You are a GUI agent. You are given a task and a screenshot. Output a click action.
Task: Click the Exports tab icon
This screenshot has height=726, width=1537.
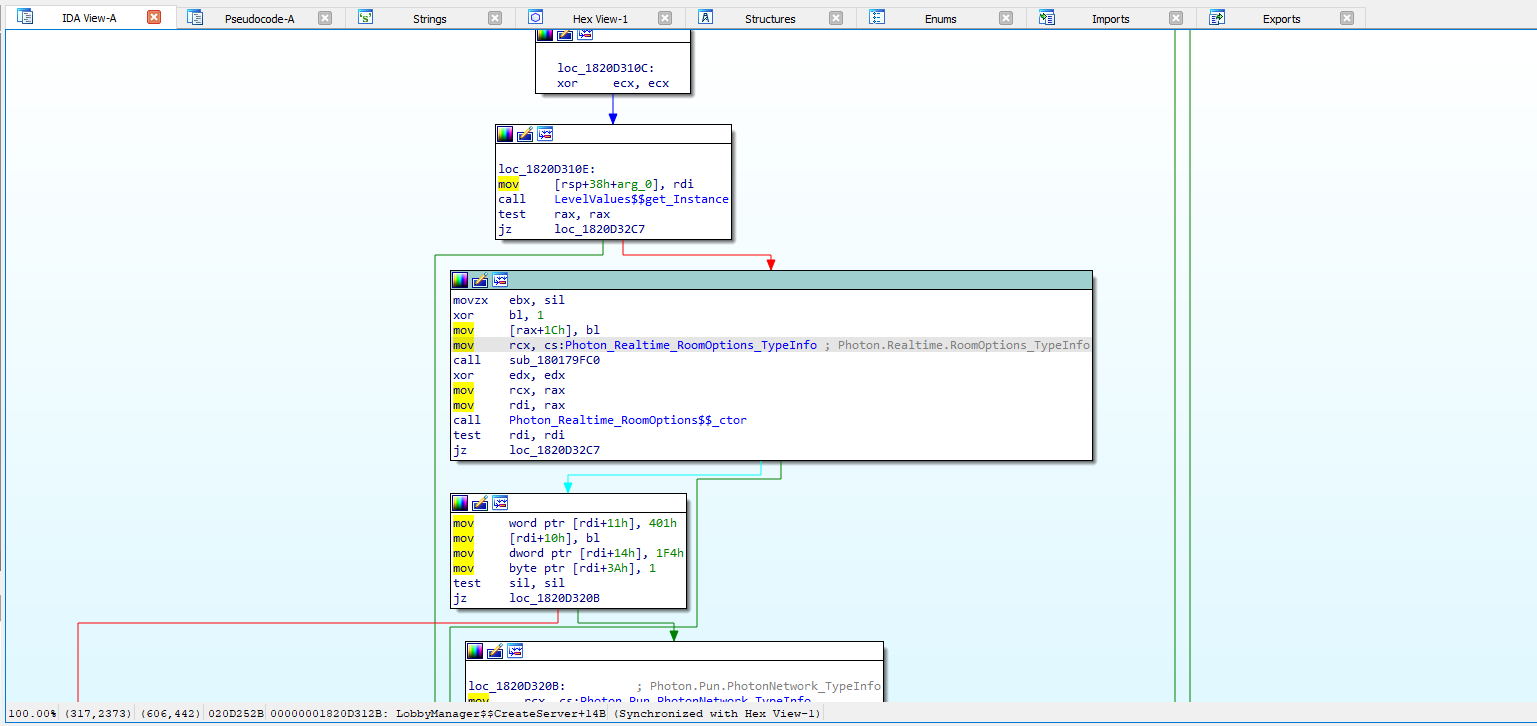(x=1217, y=17)
